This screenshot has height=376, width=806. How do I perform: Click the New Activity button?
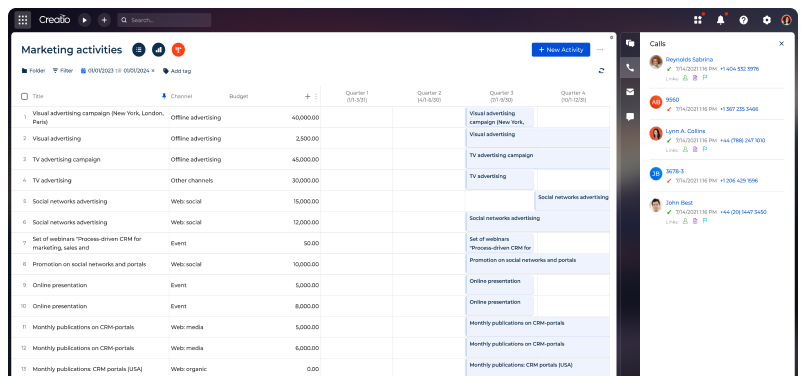coord(561,50)
